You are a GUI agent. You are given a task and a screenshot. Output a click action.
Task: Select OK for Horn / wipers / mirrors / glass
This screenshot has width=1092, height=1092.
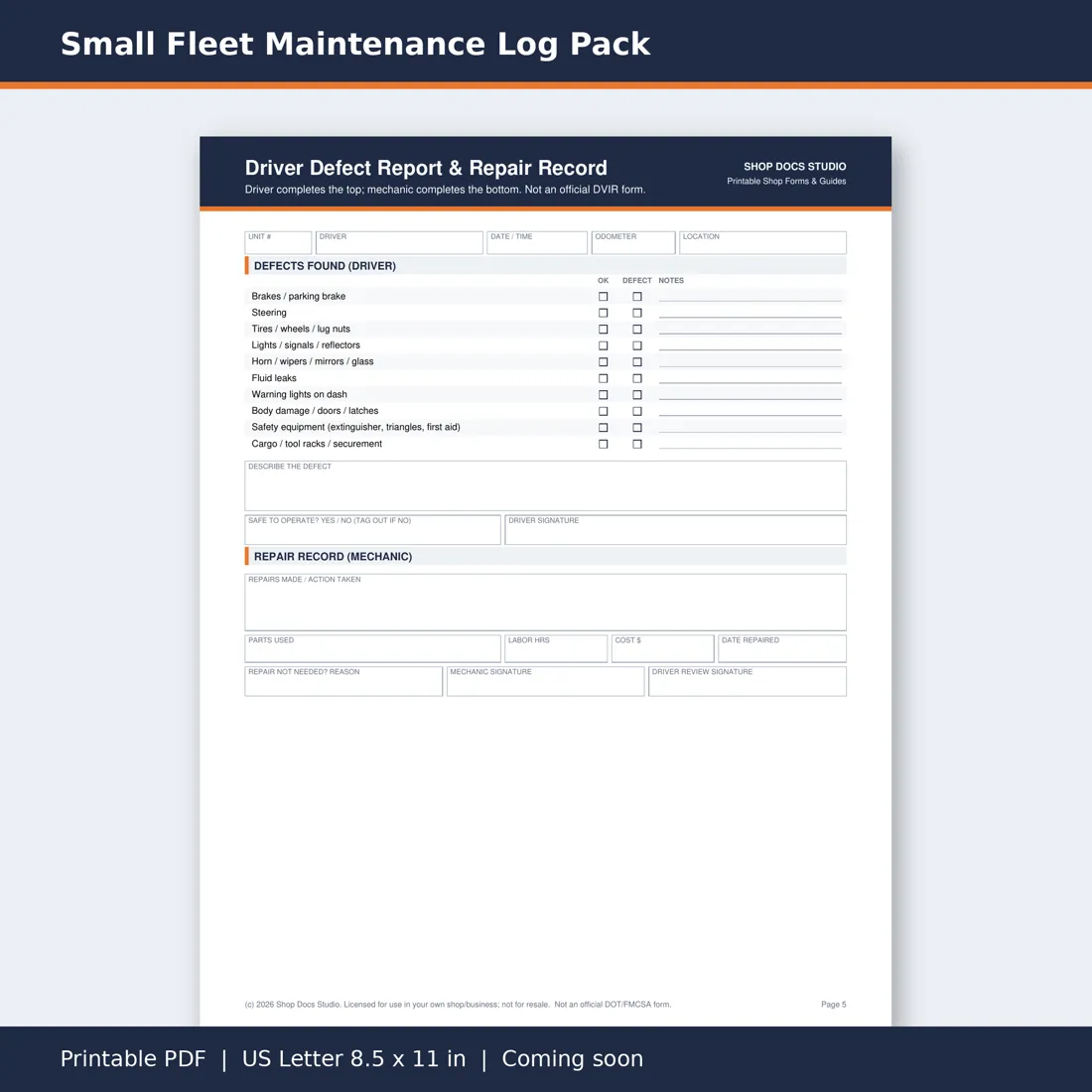[604, 362]
